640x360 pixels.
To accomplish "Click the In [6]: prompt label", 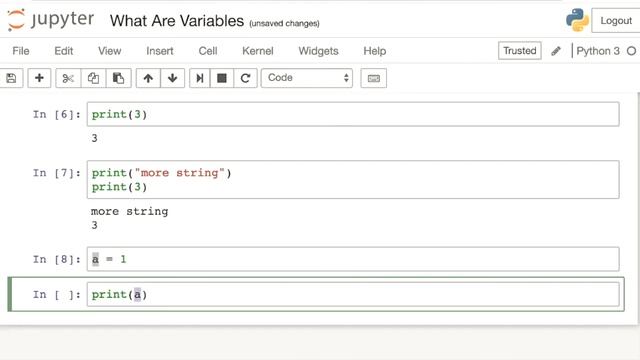I will tap(57, 114).
